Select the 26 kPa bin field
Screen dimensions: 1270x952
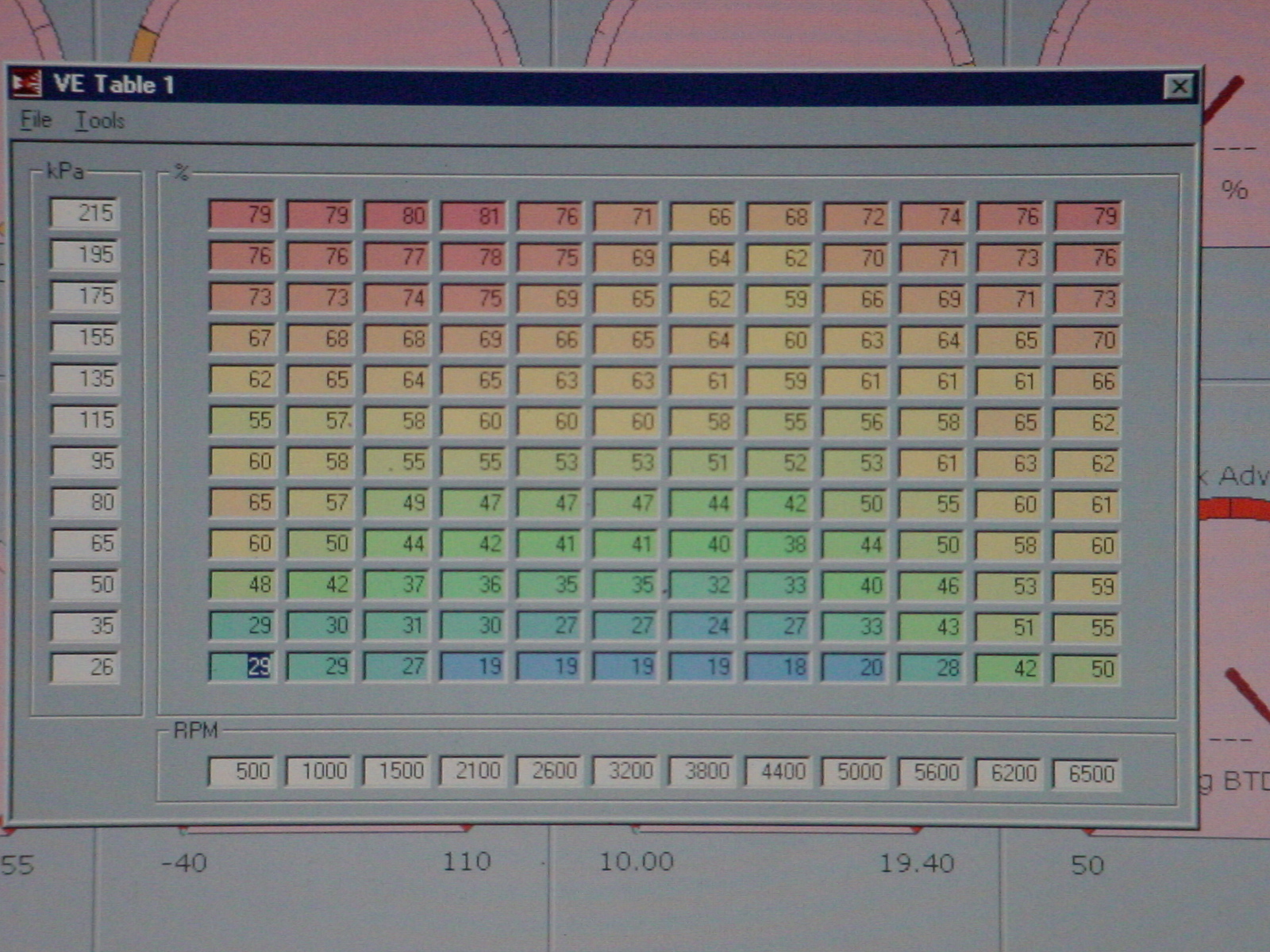pyautogui.click(x=85, y=667)
